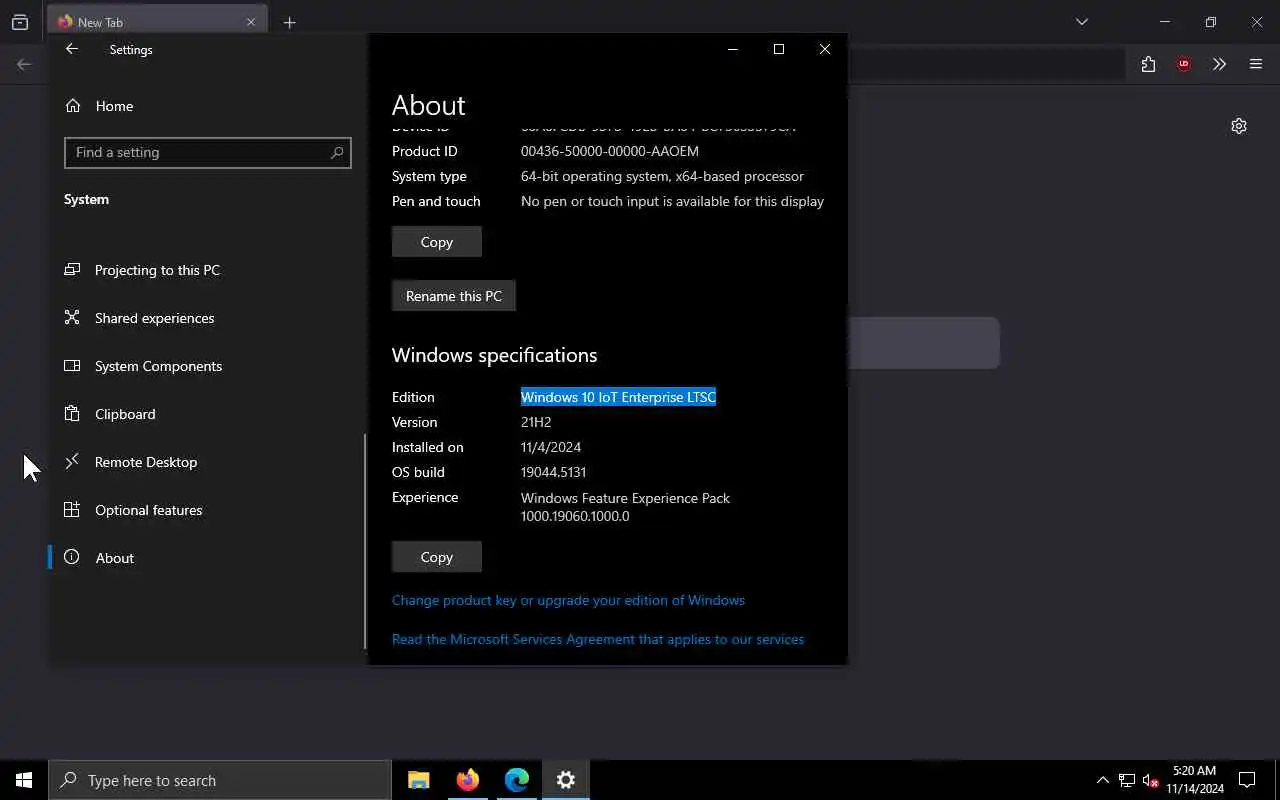Go back using the Settings back arrow
The width and height of the screenshot is (1280, 800).
[x=72, y=49]
